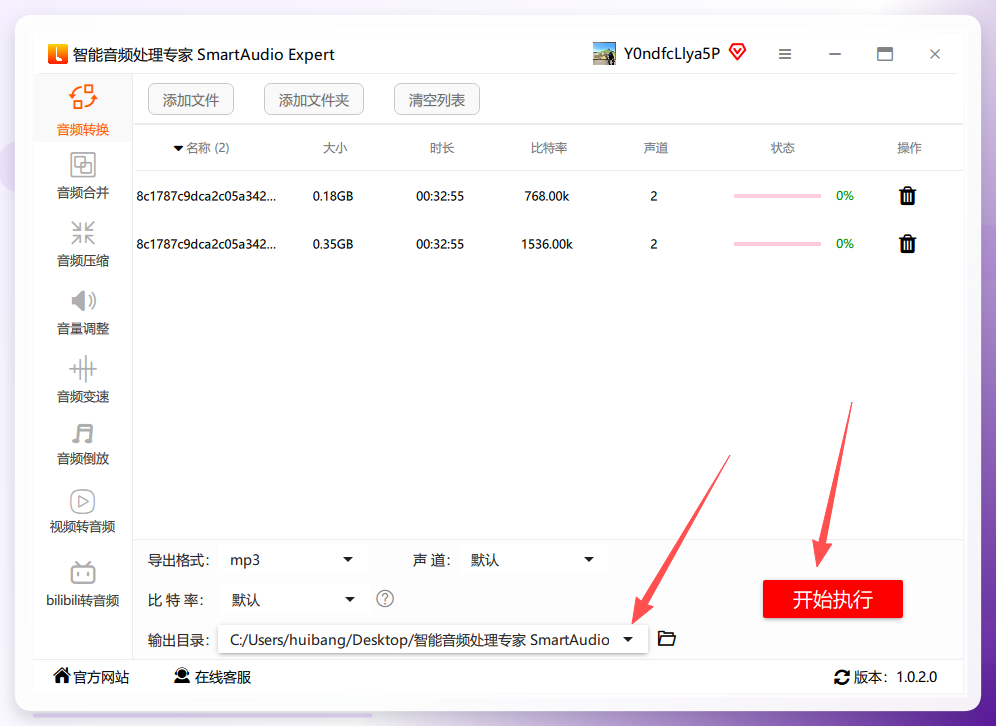Contact 在线客服 online support

click(x=213, y=677)
